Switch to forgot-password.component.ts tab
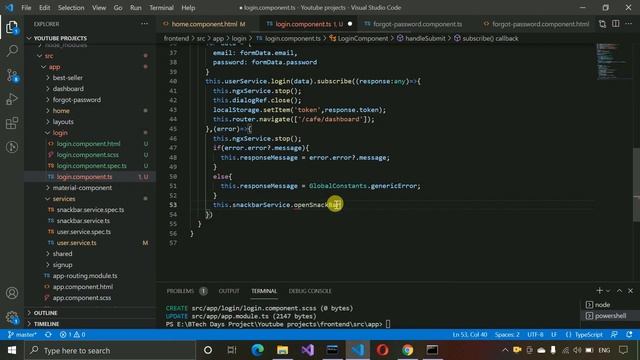Screen dimensions: 640x360 pos(417,24)
